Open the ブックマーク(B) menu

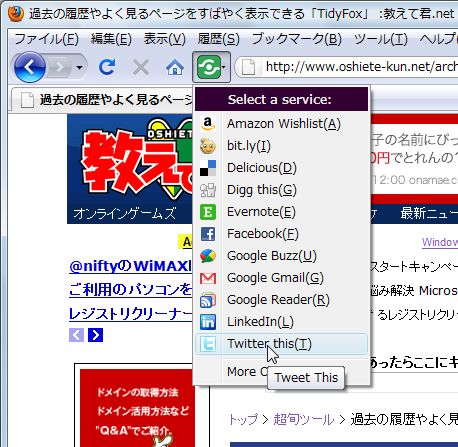[297, 39]
